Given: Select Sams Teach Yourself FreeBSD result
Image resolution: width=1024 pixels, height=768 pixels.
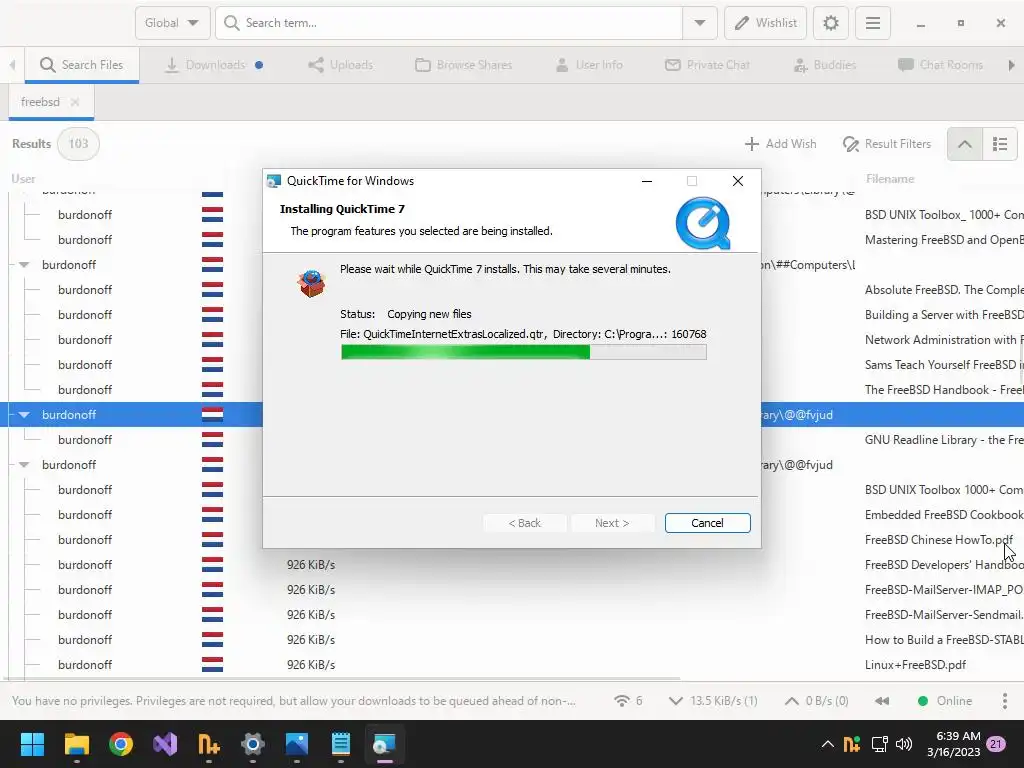Looking at the screenshot, I should pos(944,364).
